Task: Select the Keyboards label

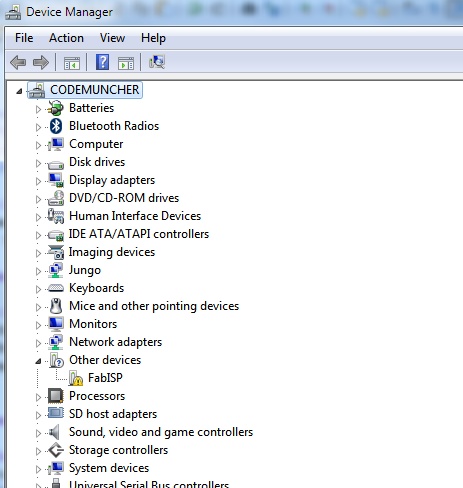Action: pos(96,288)
